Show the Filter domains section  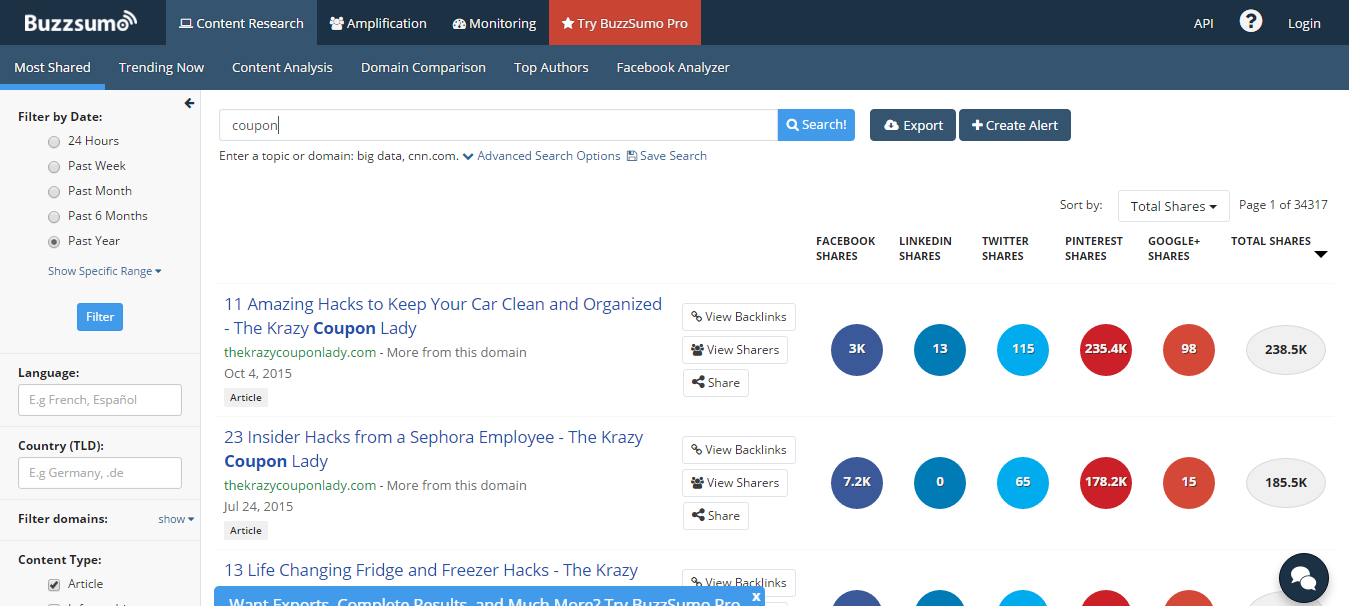tap(176, 519)
